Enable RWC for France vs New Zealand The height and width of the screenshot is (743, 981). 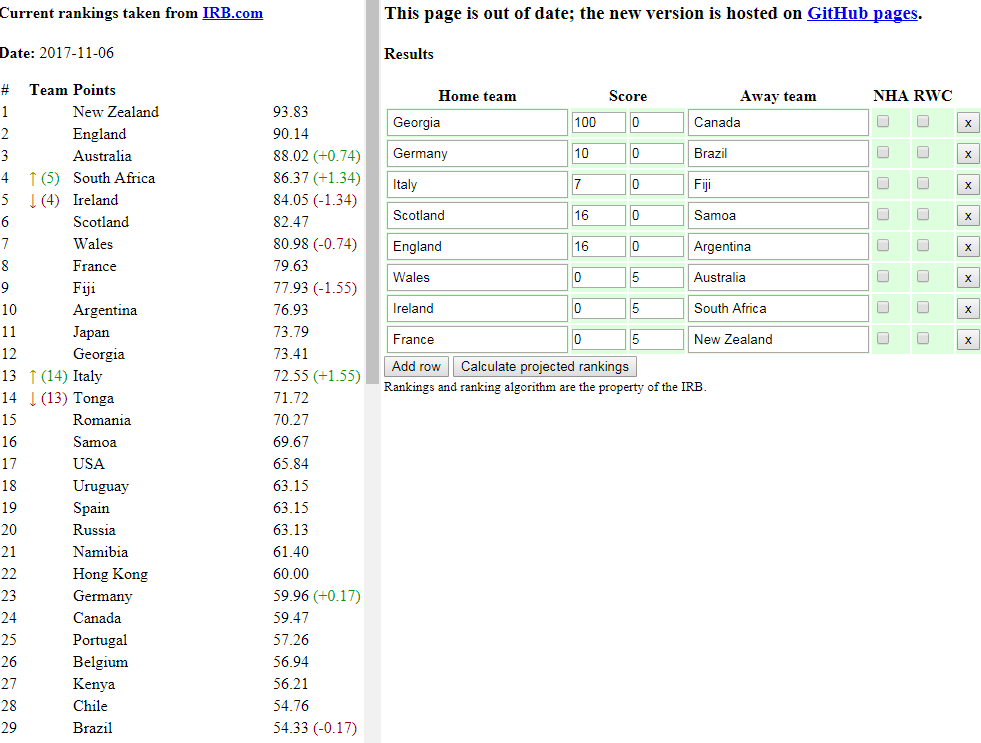click(x=923, y=338)
